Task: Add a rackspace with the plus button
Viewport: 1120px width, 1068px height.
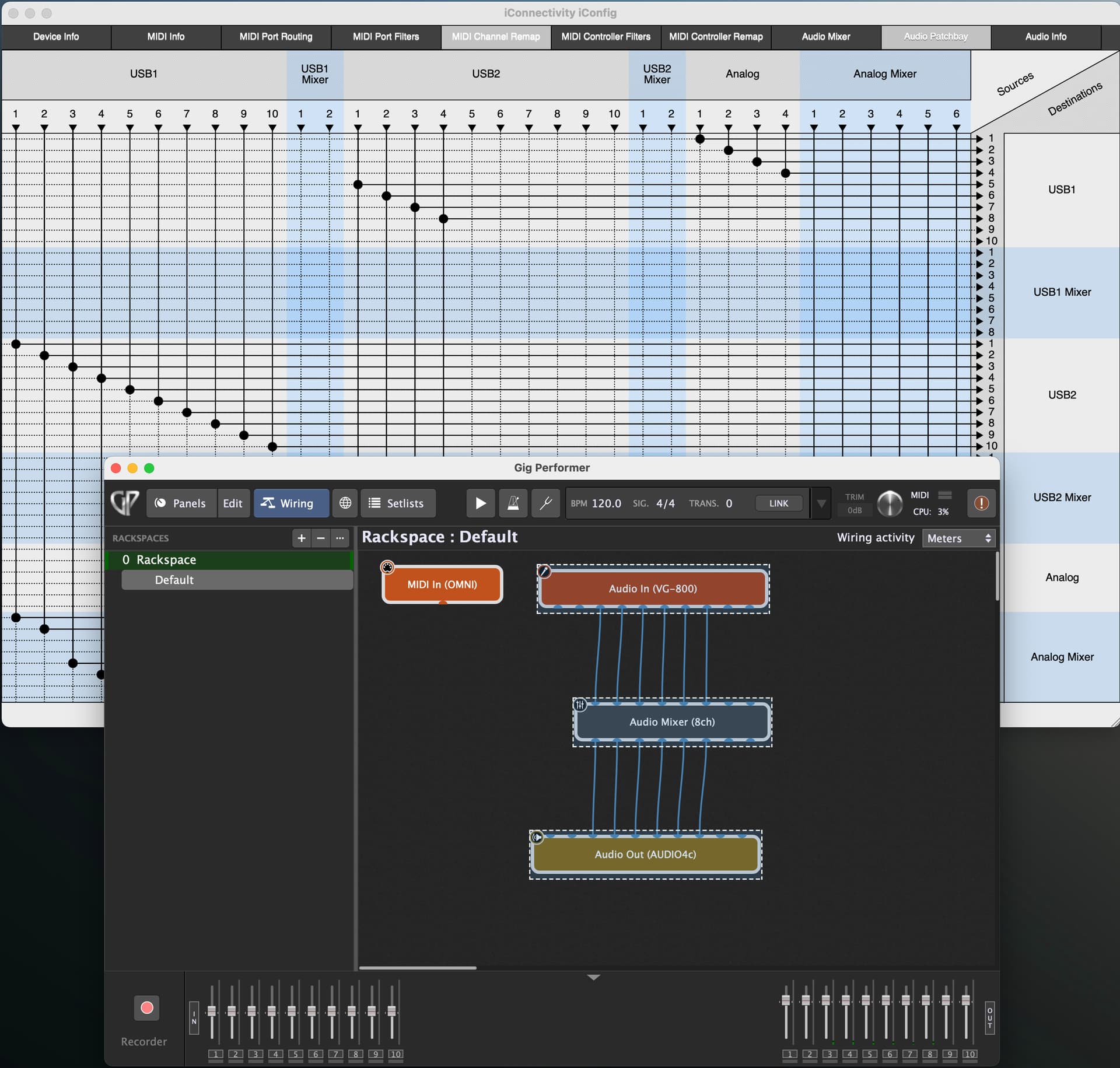Action: coord(302,538)
